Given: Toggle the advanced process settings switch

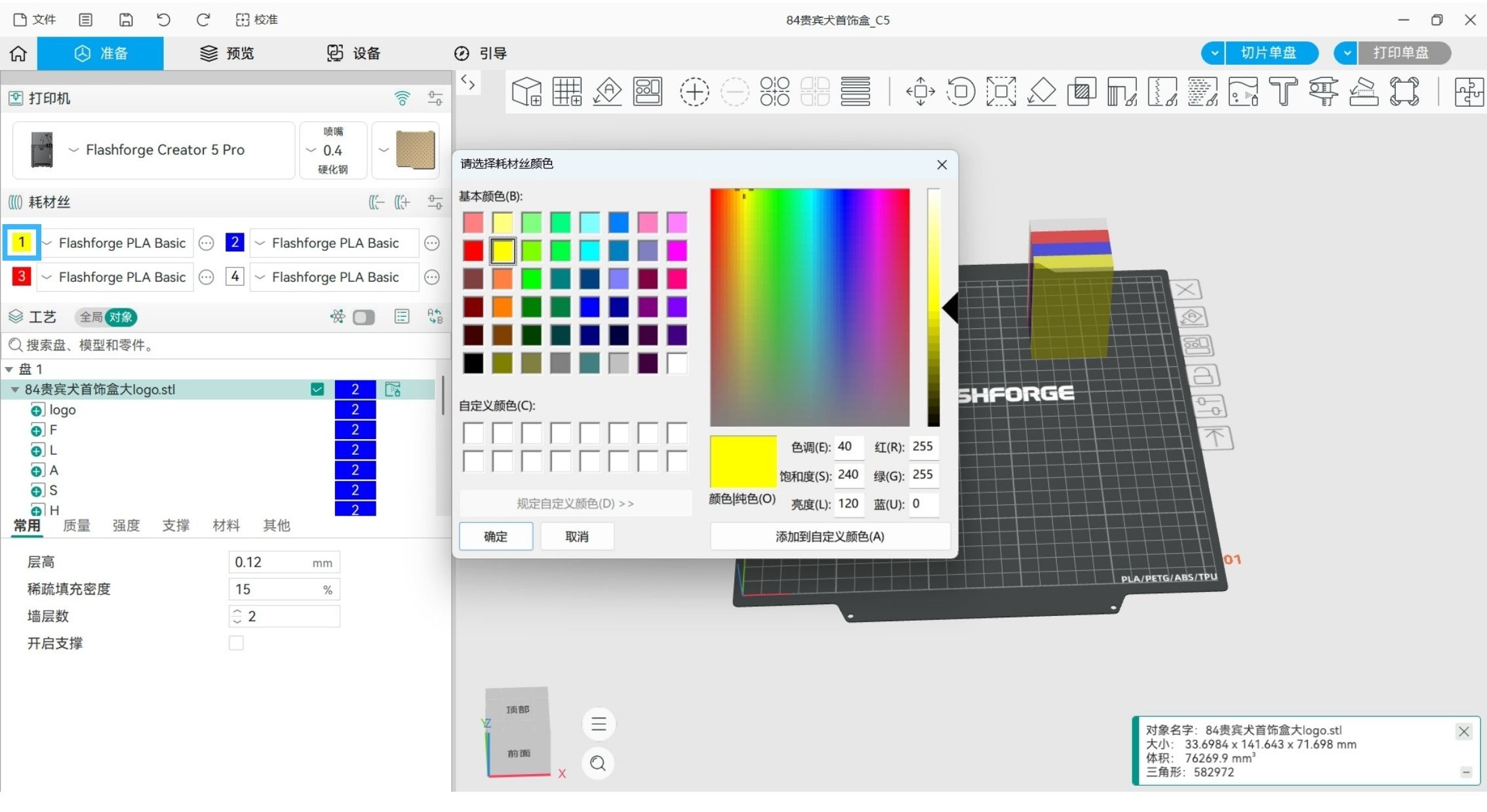Looking at the screenshot, I should [x=364, y=317].
